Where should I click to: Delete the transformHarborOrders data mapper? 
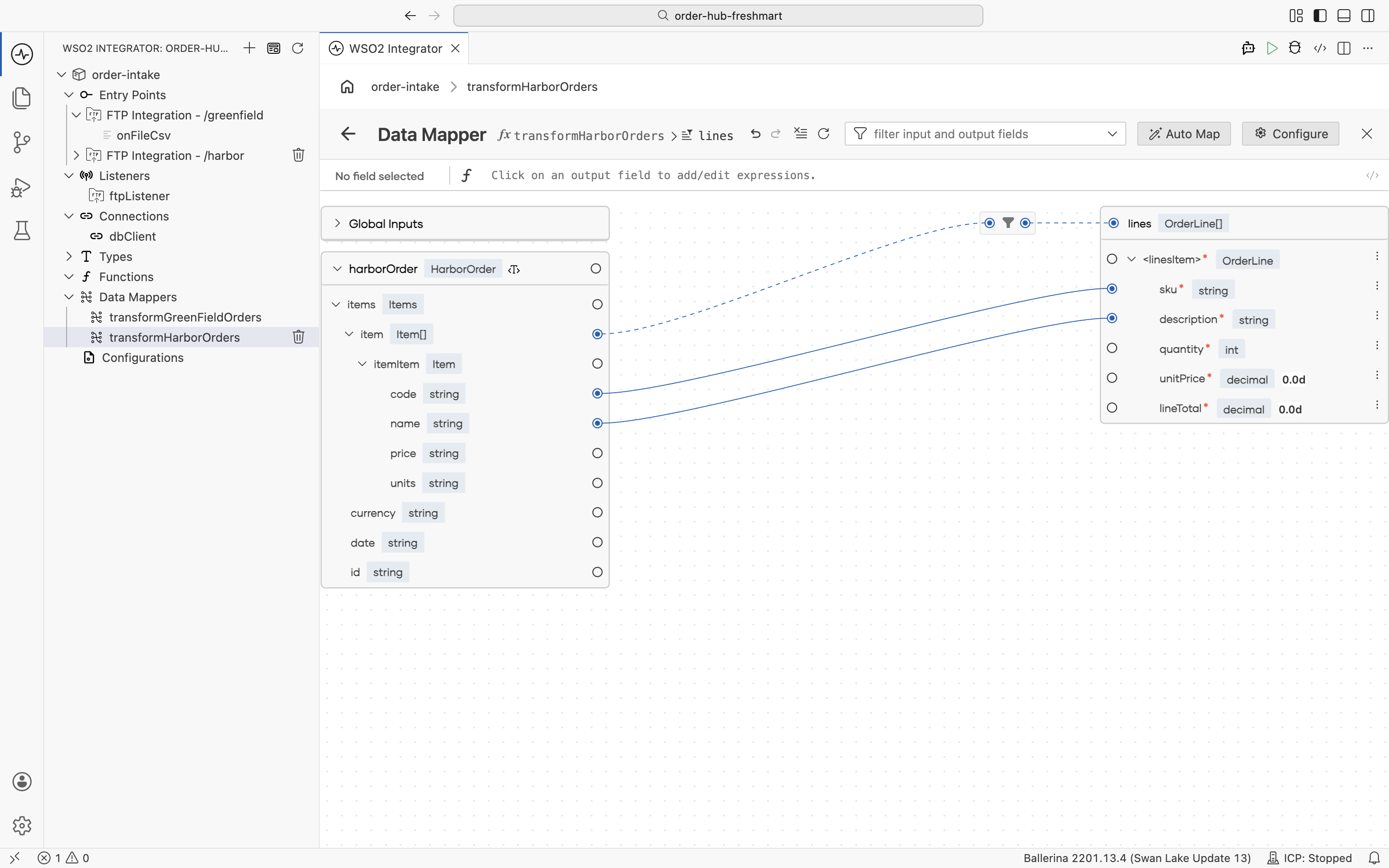click(x=299, y=337)
